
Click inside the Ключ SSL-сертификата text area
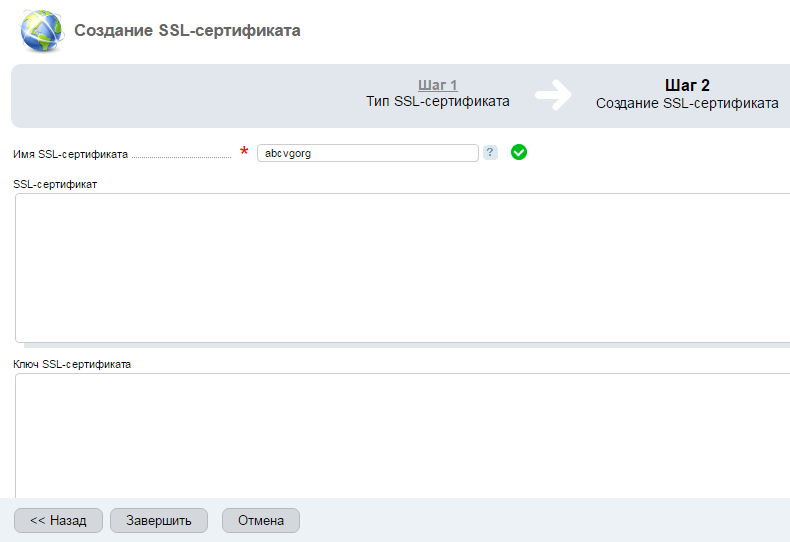tap(403, 436)
